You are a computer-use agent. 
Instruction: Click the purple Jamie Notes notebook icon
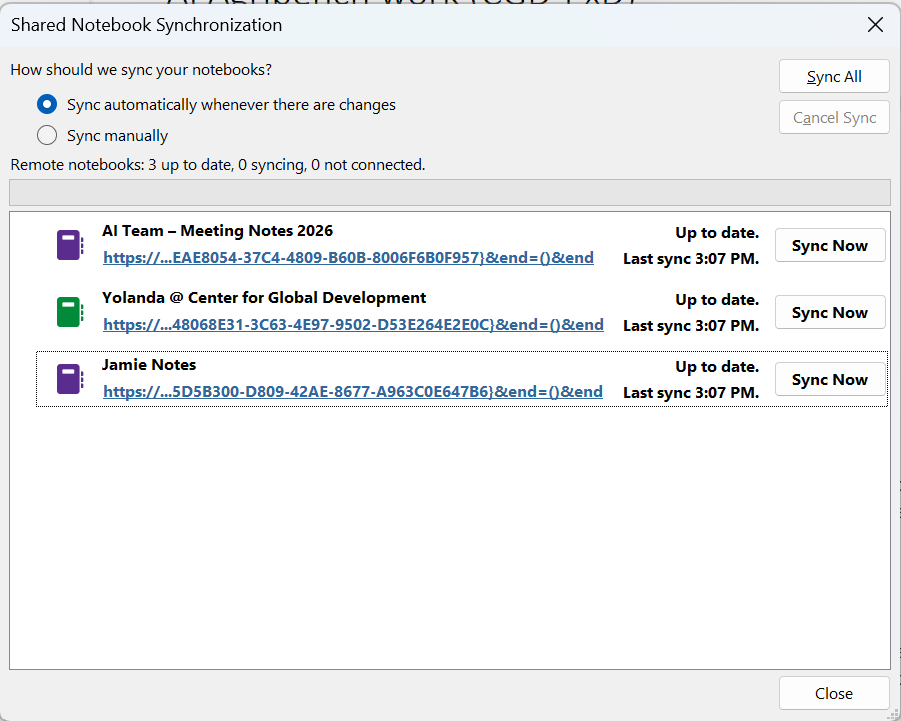point(70,379)
